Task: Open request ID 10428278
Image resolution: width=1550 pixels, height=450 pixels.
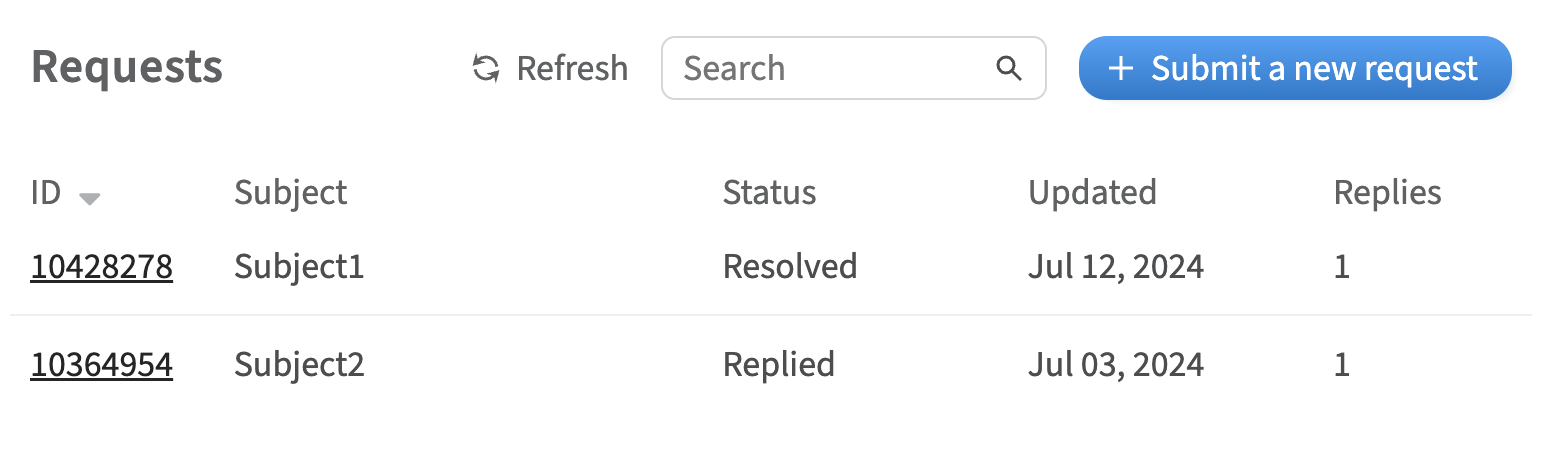Action: click(x=102, y=266)
